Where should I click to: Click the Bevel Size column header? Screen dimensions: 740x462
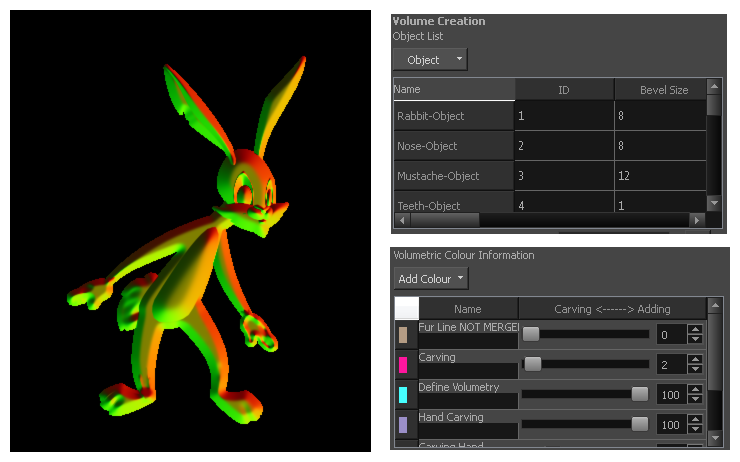(663, 90)
